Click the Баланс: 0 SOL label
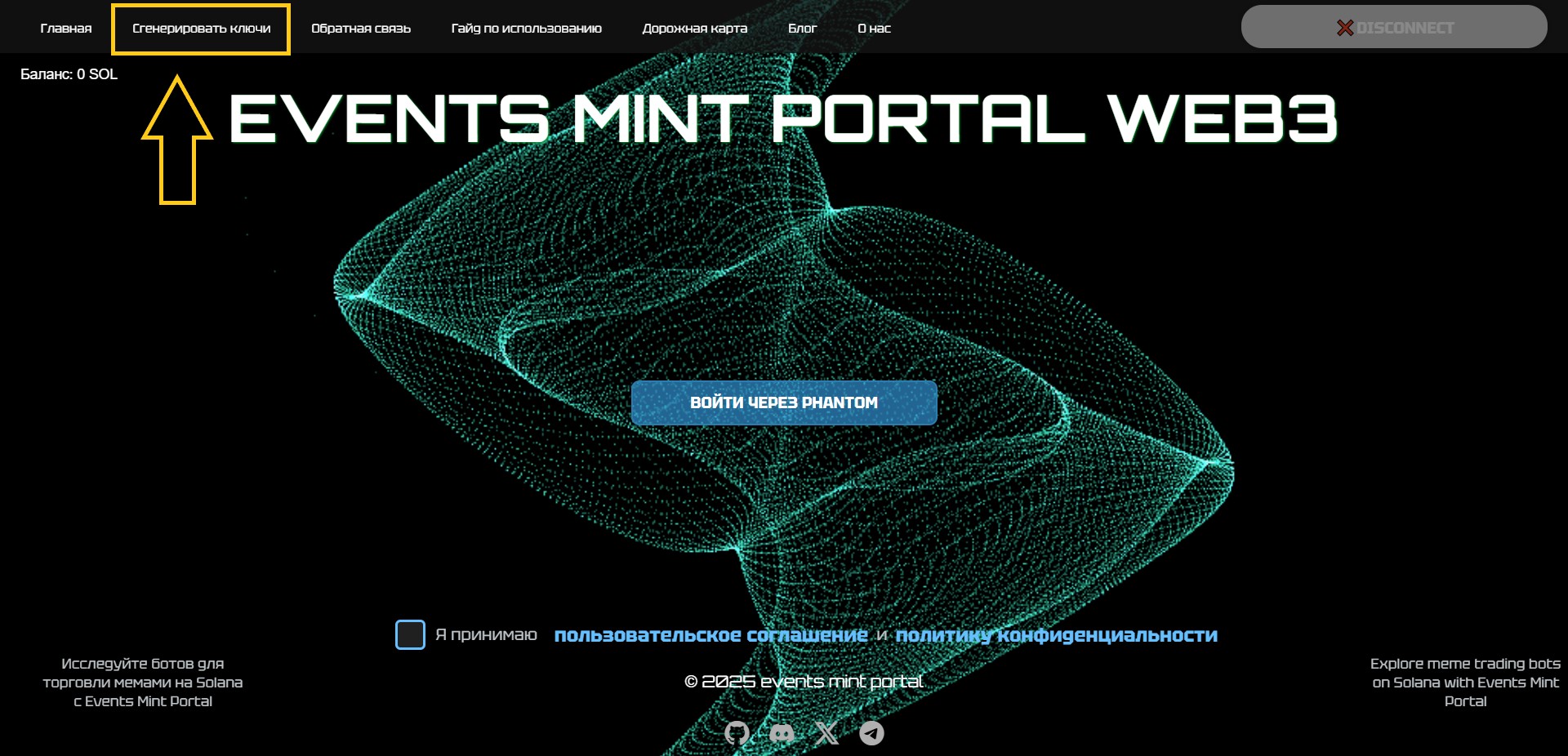1568x756 pixels. 69,74
